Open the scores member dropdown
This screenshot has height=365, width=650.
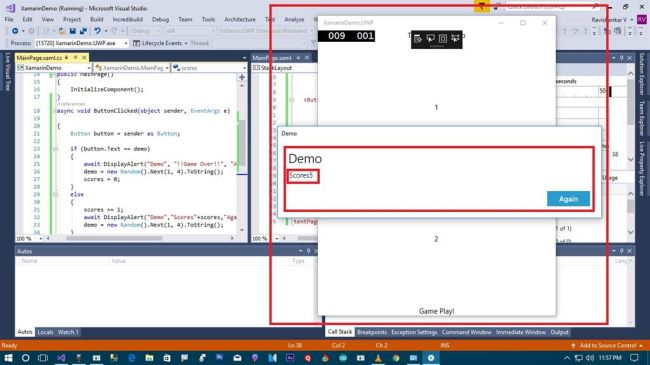click(209, 68)
